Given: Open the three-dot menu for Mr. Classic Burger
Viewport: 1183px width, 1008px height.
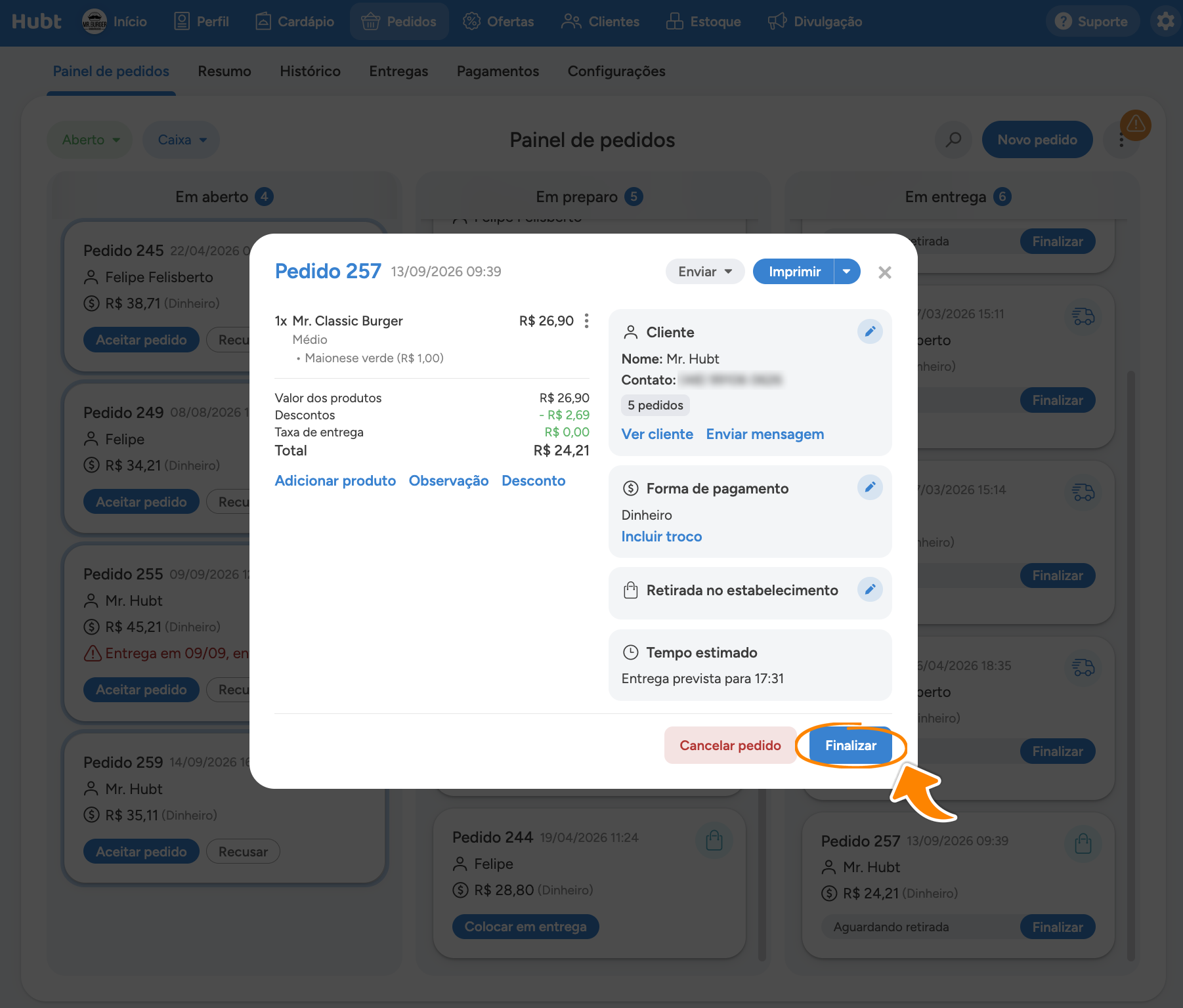Looking at the screenshot, I should coord(586,321).
